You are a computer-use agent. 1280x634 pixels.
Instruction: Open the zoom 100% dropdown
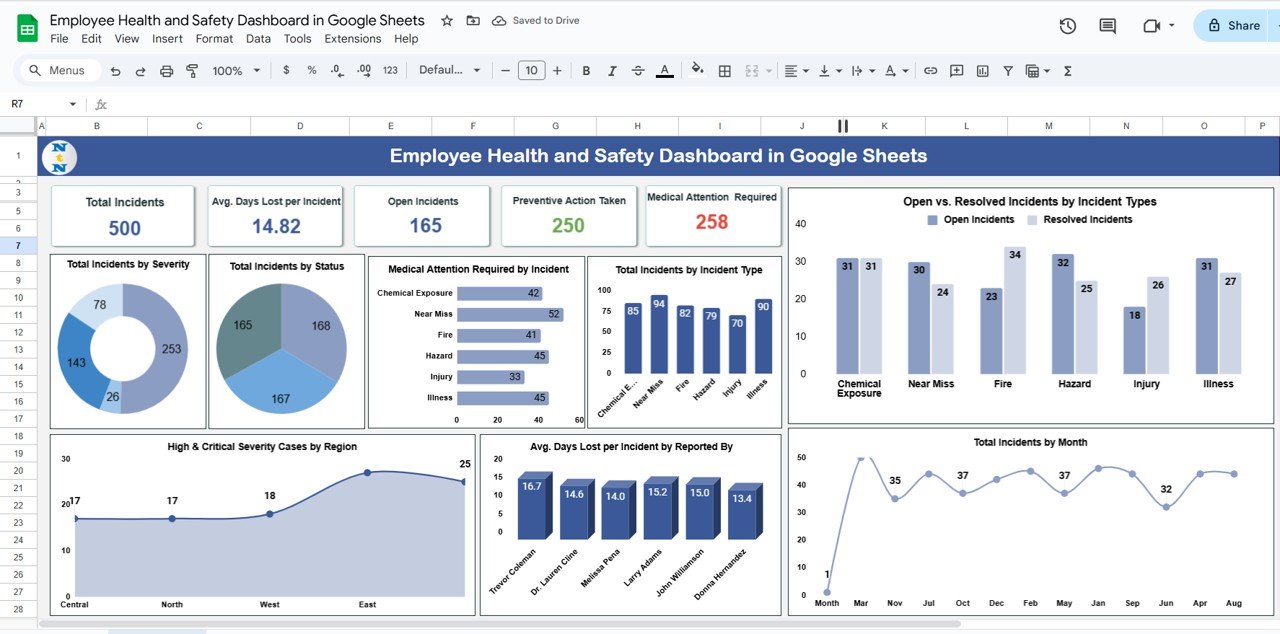click(x=236, y=71)
